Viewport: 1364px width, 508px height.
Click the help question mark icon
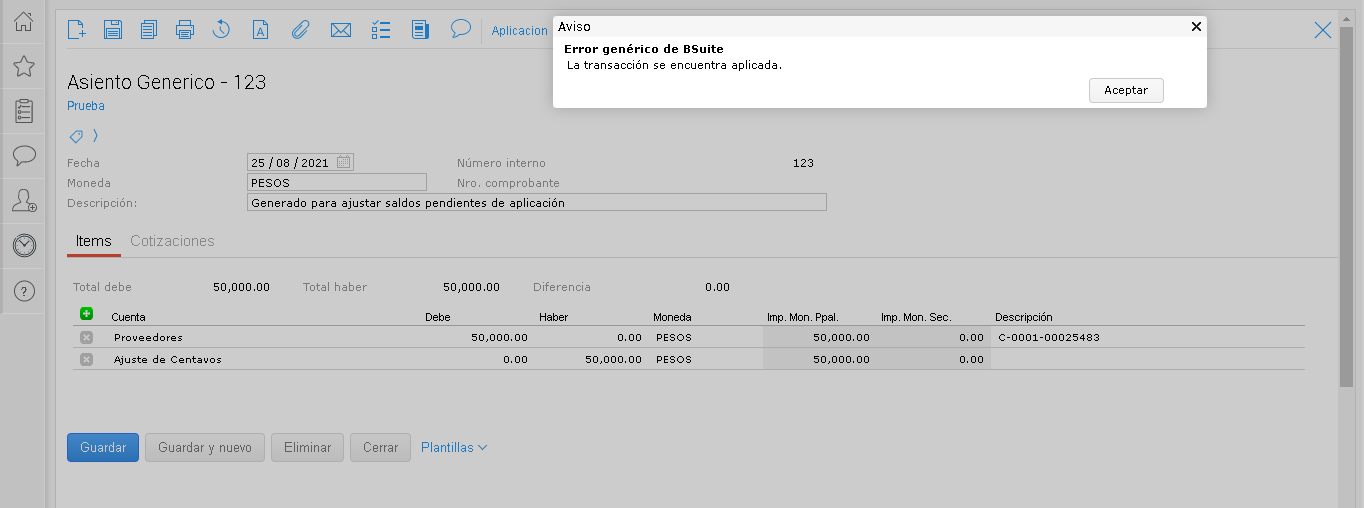24,291
